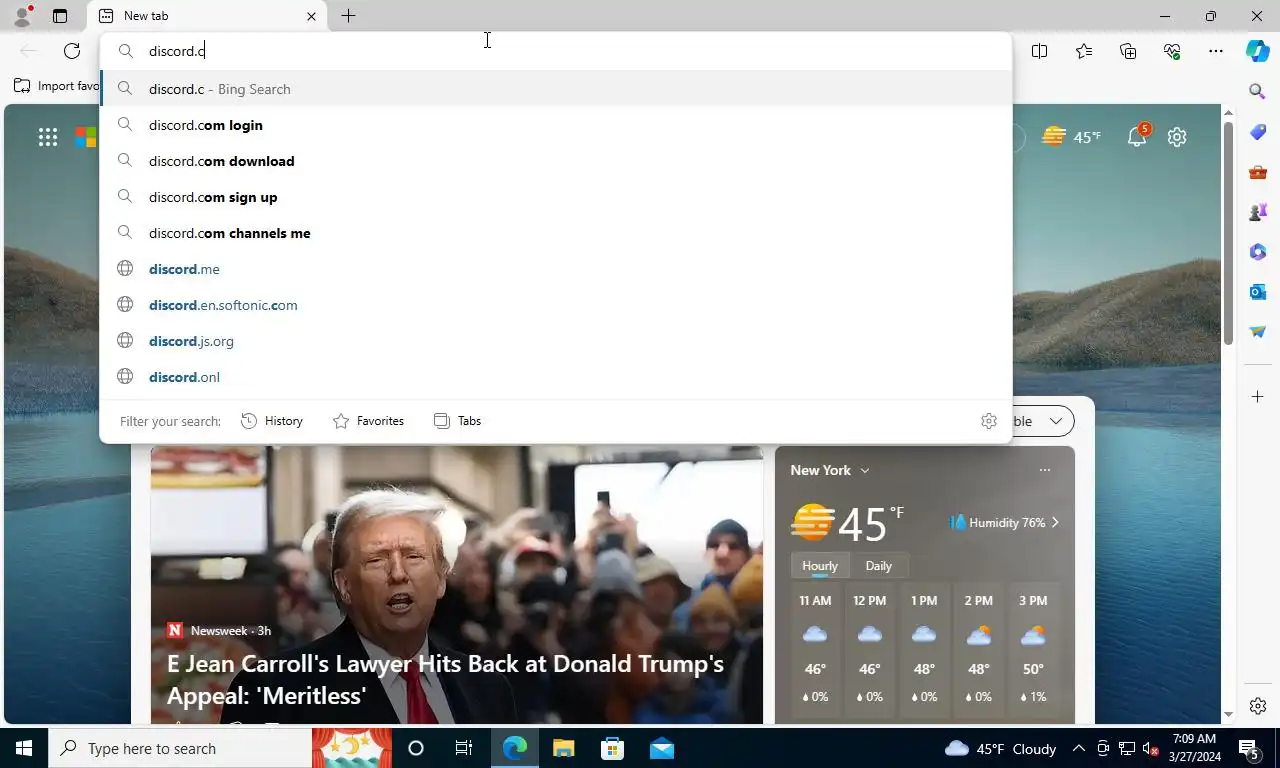
Task: Open sidebar paper plane Drop icon
Action: [1258, 332]
